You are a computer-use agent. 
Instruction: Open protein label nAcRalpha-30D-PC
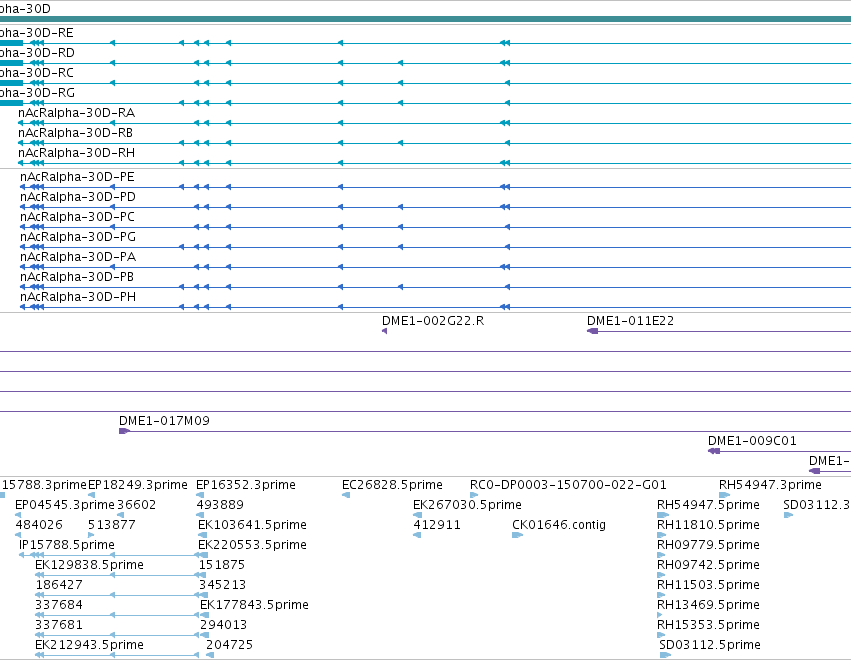pos(77,217)
